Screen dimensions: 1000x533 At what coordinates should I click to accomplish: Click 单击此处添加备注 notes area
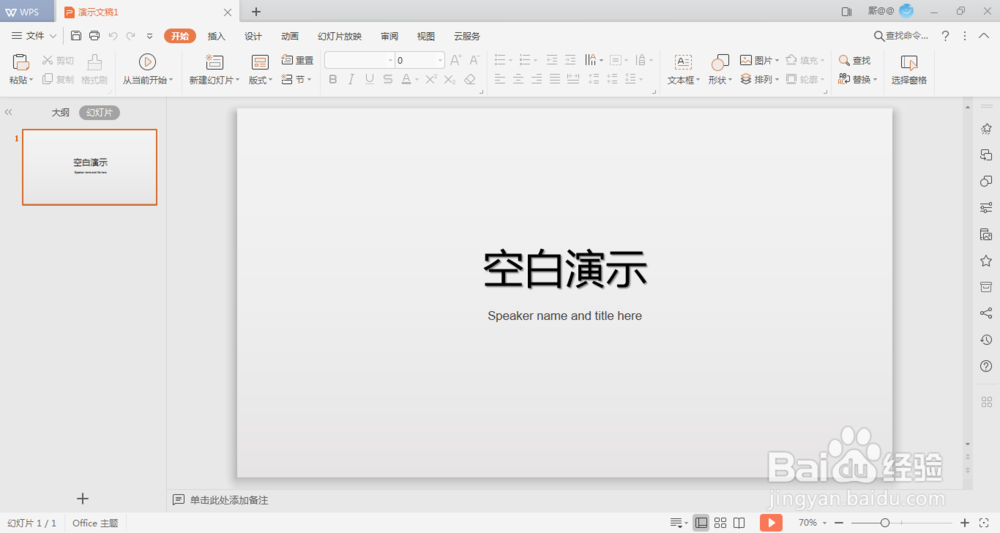click(229, 500)
